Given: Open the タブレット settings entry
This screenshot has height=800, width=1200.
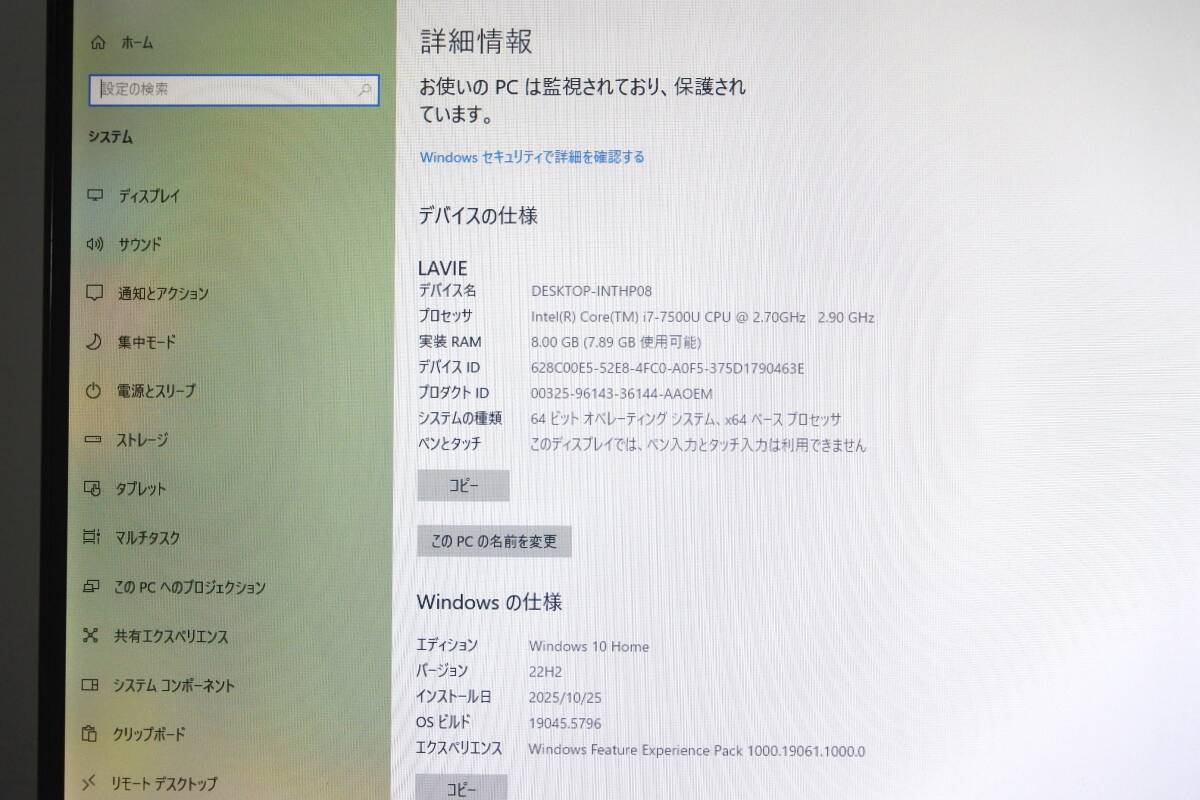Looking at the screenshot, I should pos(140,489).
